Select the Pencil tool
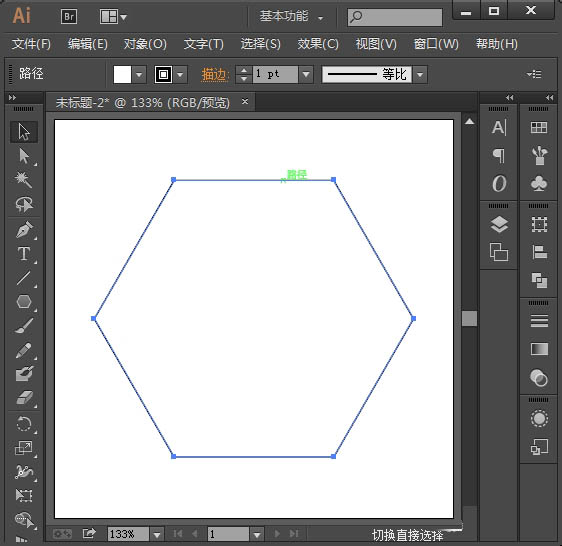This screenshot has height=546, width=562. coord(24,350)
